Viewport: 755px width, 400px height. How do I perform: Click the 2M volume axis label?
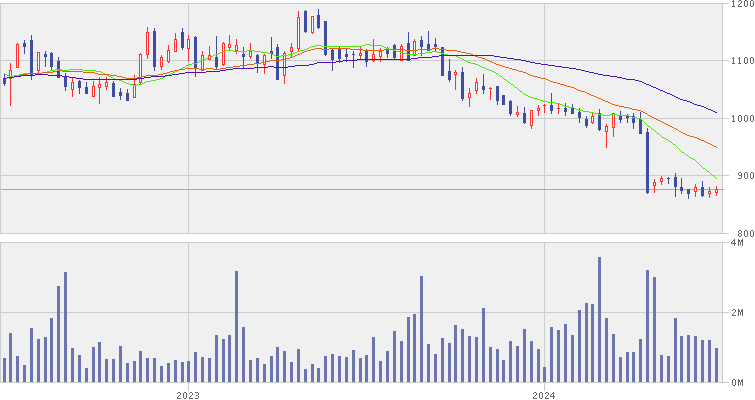(x=738, y=313)
